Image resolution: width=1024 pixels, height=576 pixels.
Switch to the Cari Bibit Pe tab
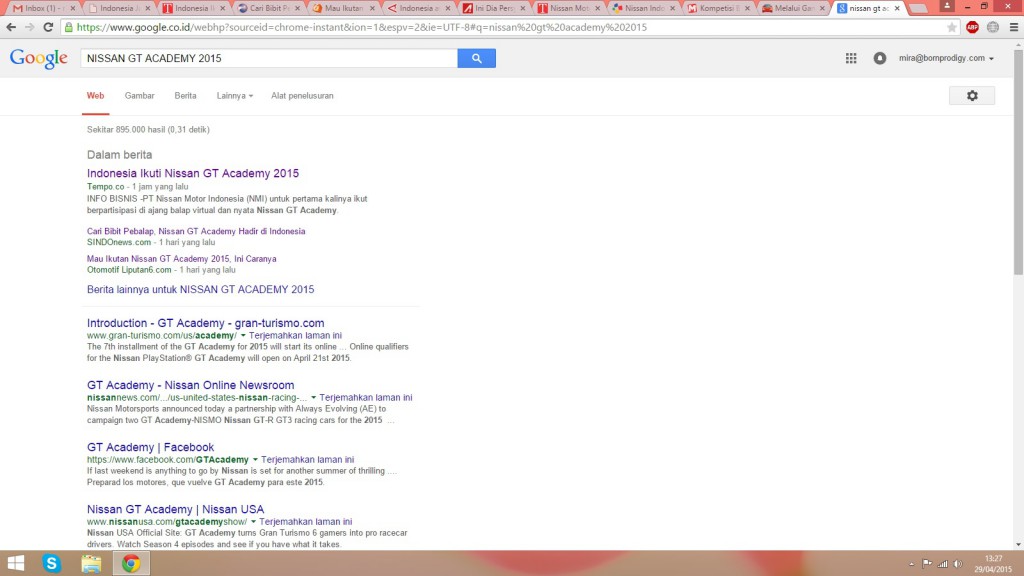[x=266, y=8]
